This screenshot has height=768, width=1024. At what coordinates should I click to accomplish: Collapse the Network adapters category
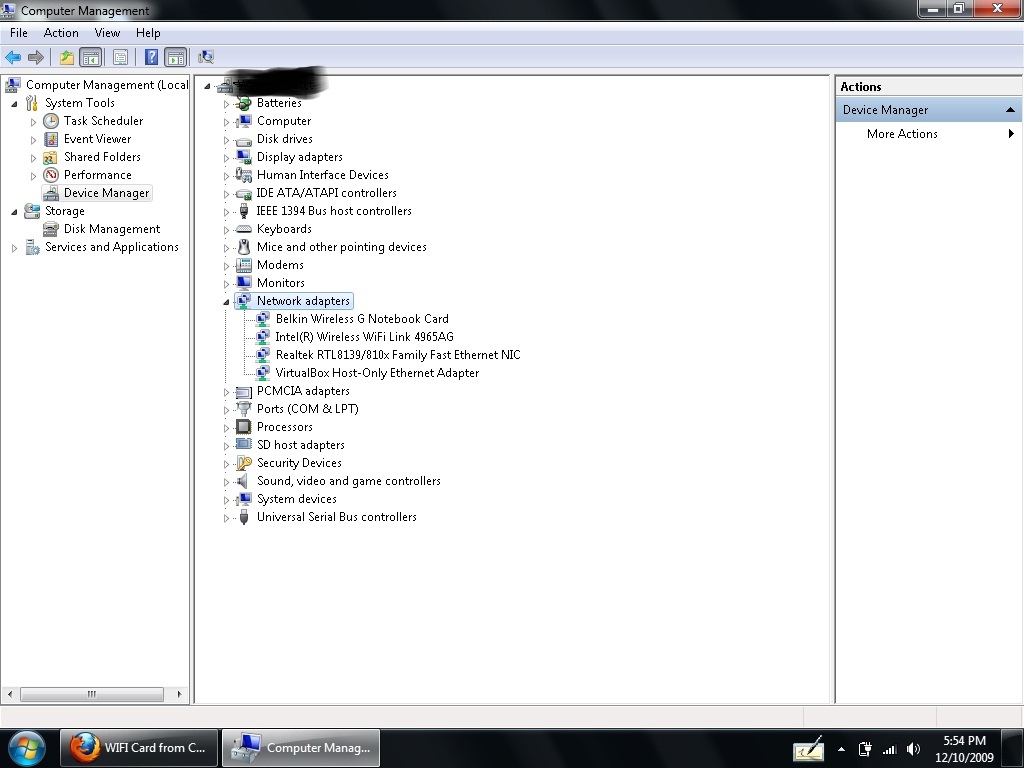point(226,302)
